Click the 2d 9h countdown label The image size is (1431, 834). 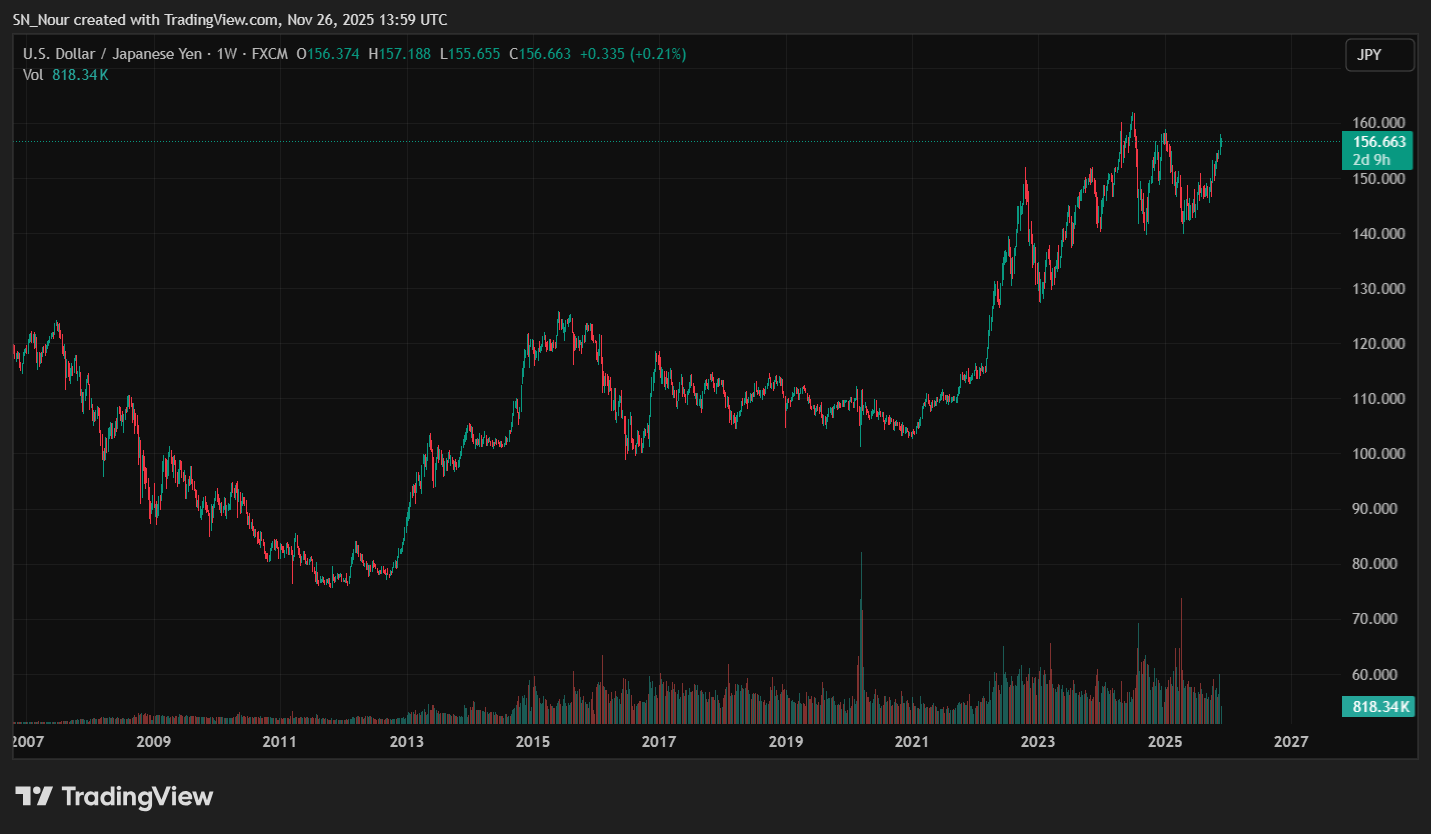point(1379,159)
